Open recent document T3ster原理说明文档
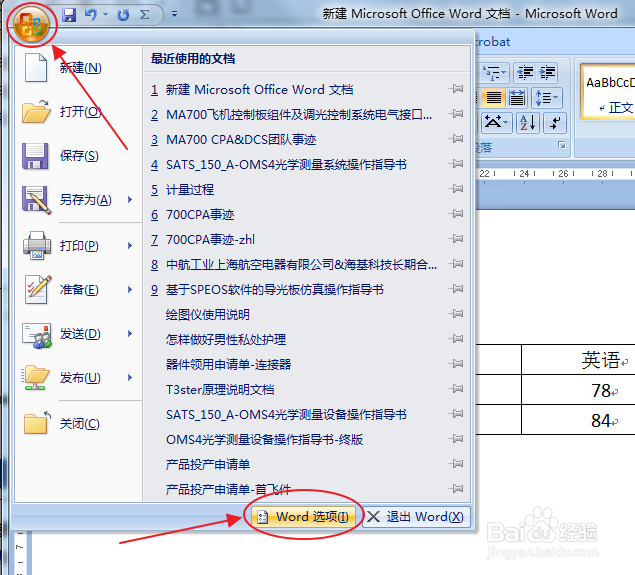Image resolution: width=635 pixels, height=575 pixels. 307,390
